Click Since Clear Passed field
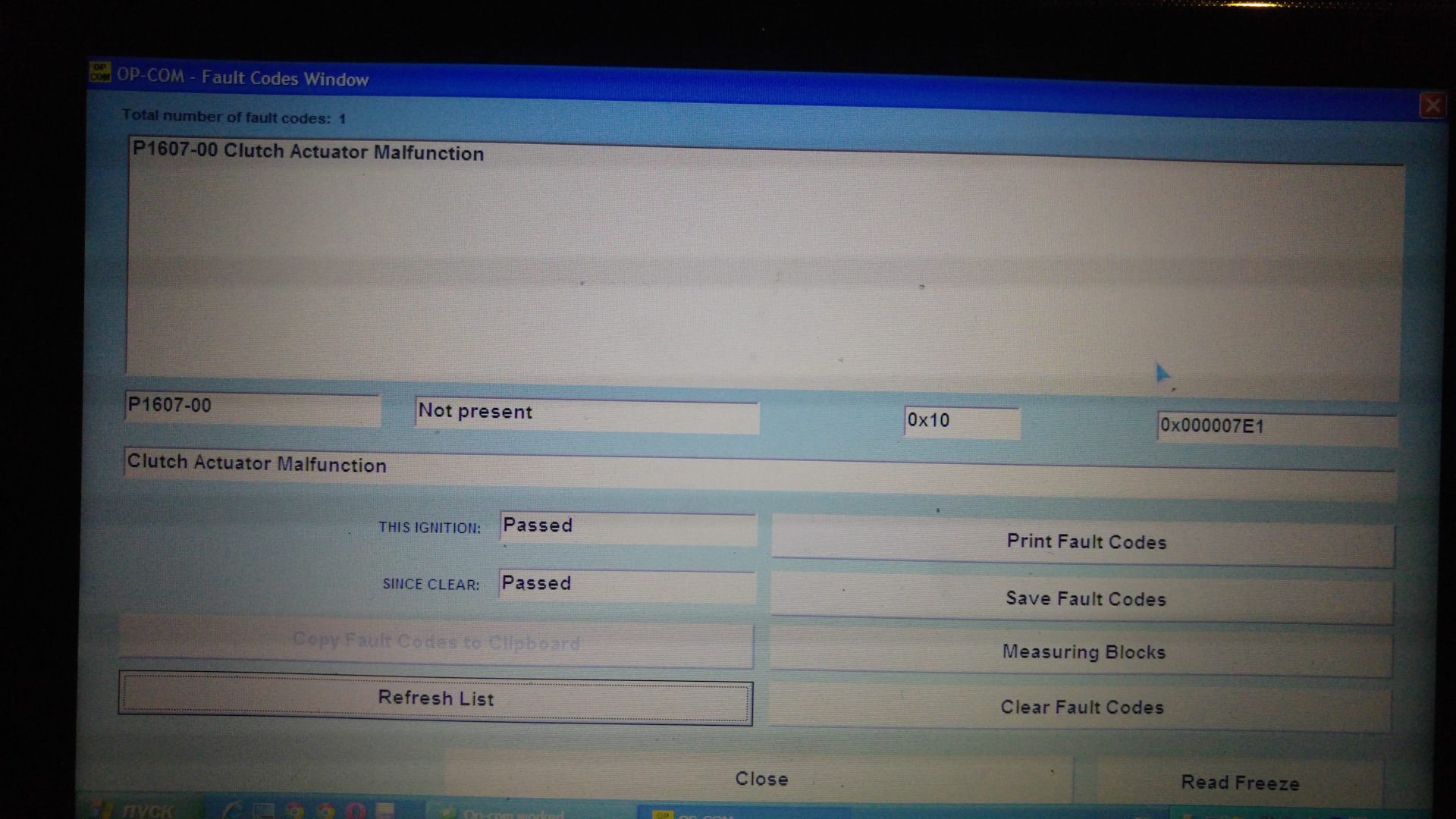The width and height of the screenshot is (1456, 819). 627,585
